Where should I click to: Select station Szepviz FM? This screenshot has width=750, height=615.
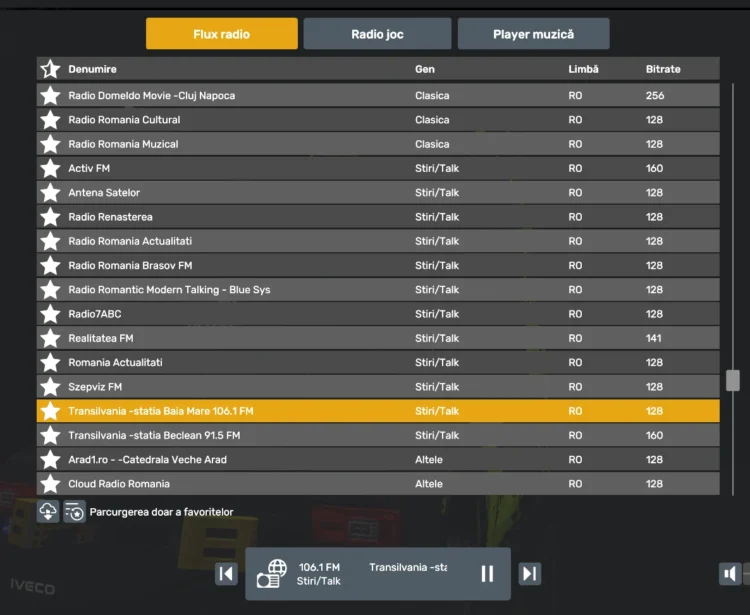(378, 386)
